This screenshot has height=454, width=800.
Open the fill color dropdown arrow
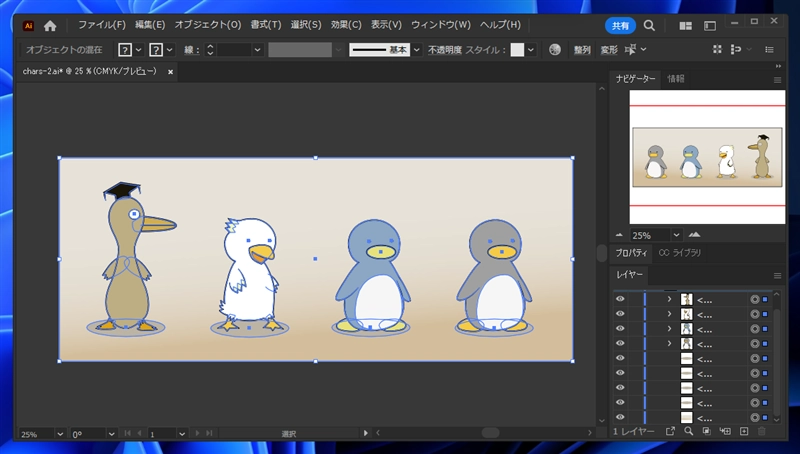[x=138, y=50]
